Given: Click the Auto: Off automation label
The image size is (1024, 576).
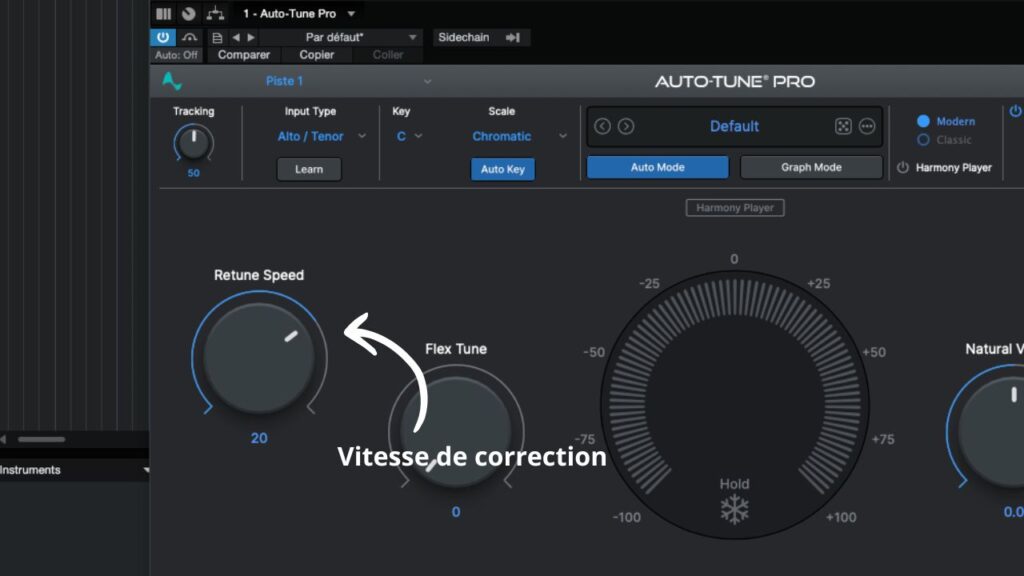Looking at the screenshot, I should click(x=176, y=55).
